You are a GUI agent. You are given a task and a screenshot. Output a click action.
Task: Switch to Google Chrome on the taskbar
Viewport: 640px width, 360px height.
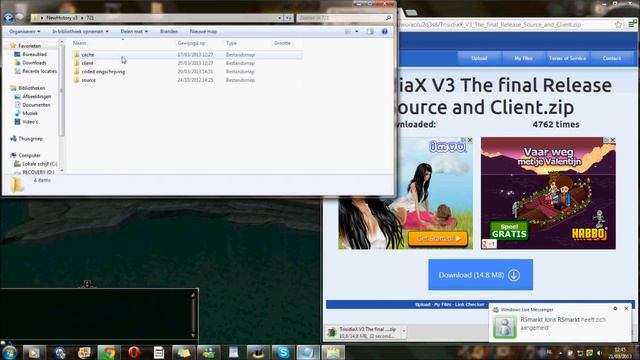108,352
